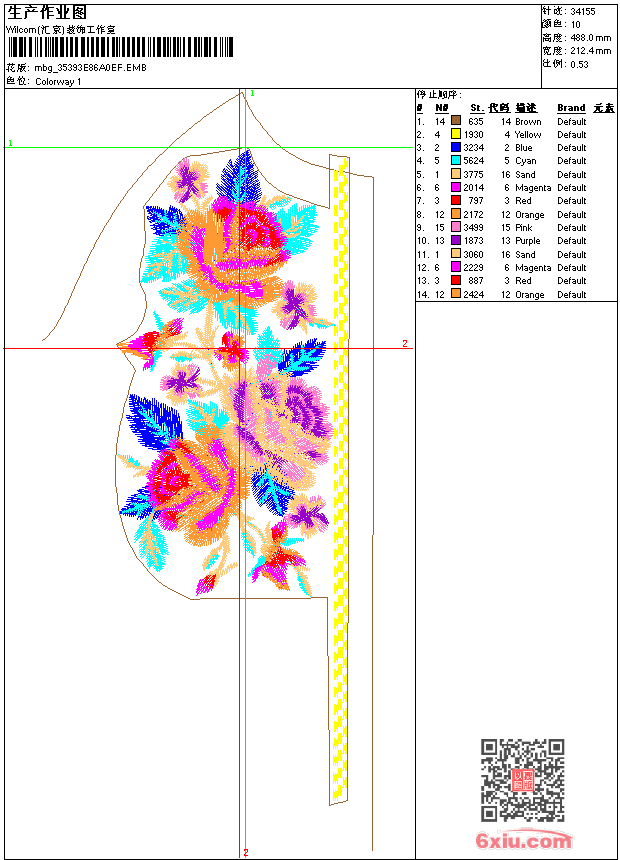Pick the Blue color swatch in row 3
Screen dimensions: 620x860
(x=455, y=147)
